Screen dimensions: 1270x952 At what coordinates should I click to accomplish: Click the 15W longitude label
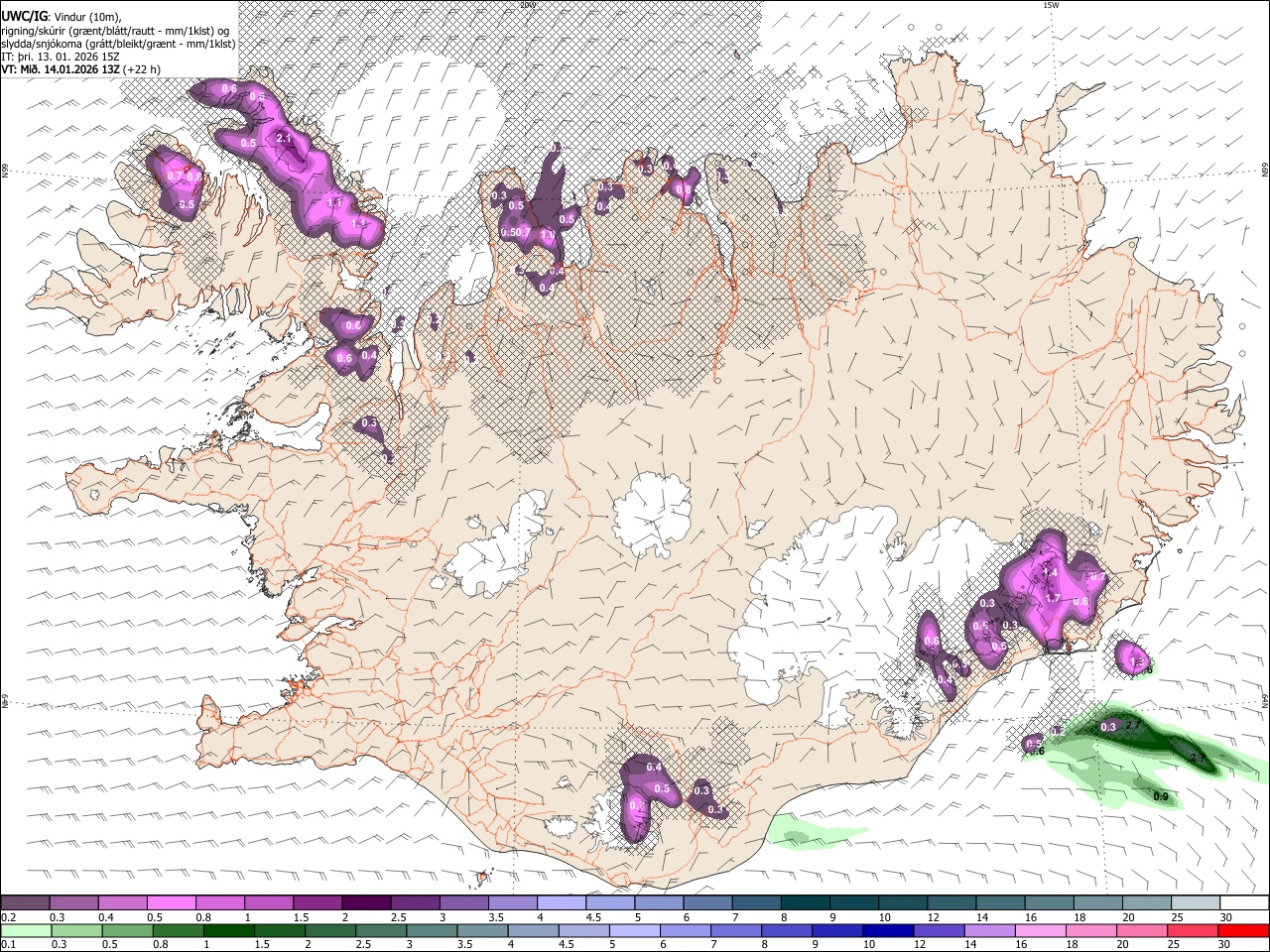tap(1051, 5)
